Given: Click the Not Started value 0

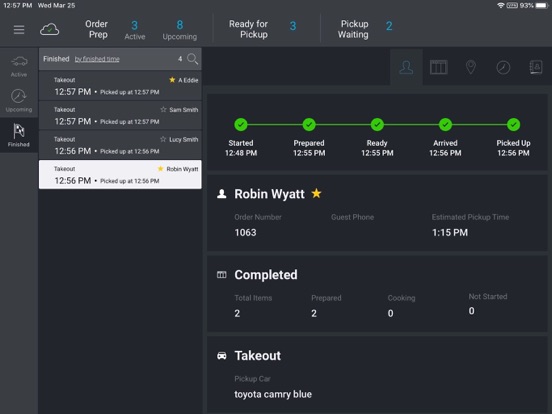Looking at the screenshot, I should coord(471,311).
